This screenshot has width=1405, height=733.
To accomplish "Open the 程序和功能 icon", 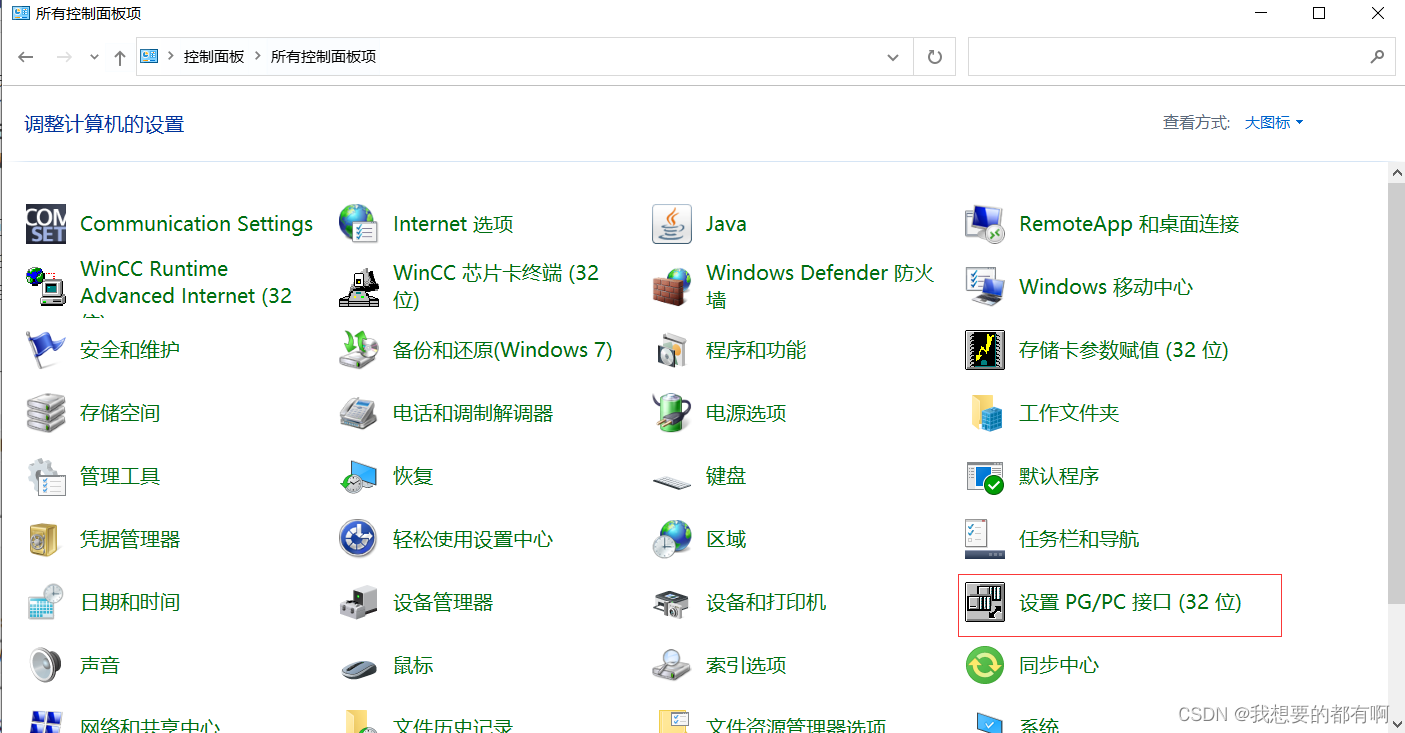I will point(672,350).
